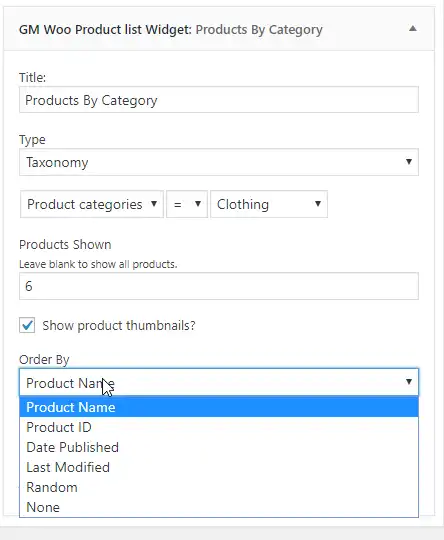Open the equals operator dropdown
444x540 pixels.
pyautogui.click(x=187, y=204)
